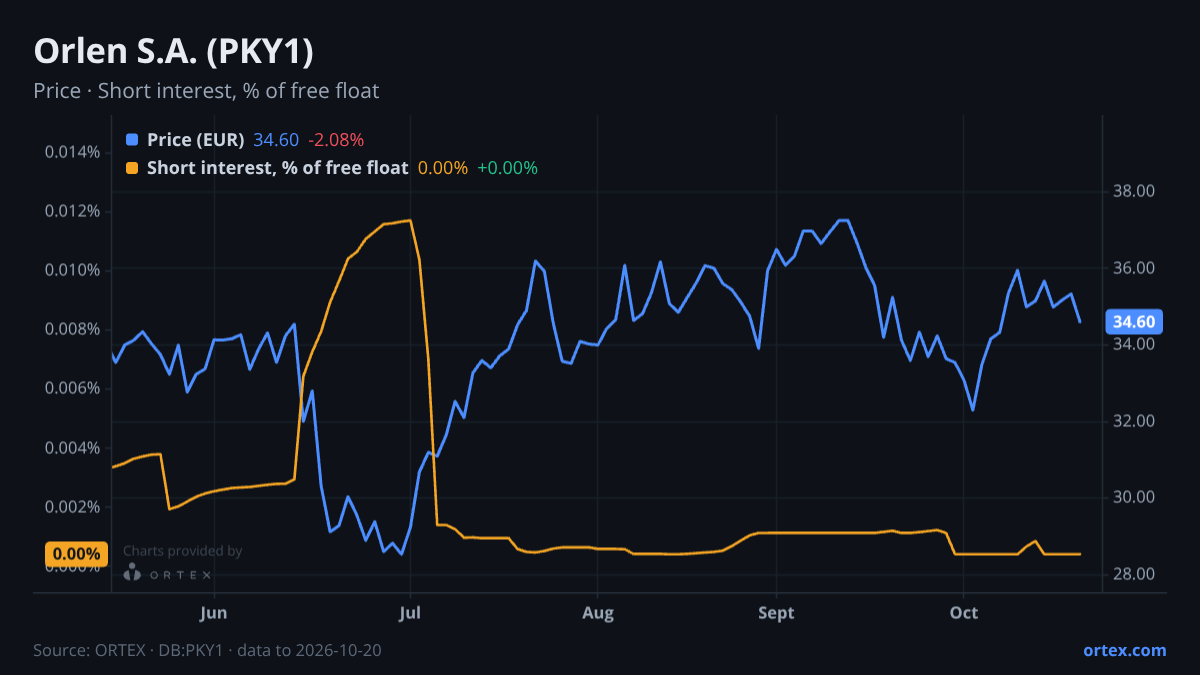
Task: Click the 28.00 right axis label
Action: coord(1134,574)
